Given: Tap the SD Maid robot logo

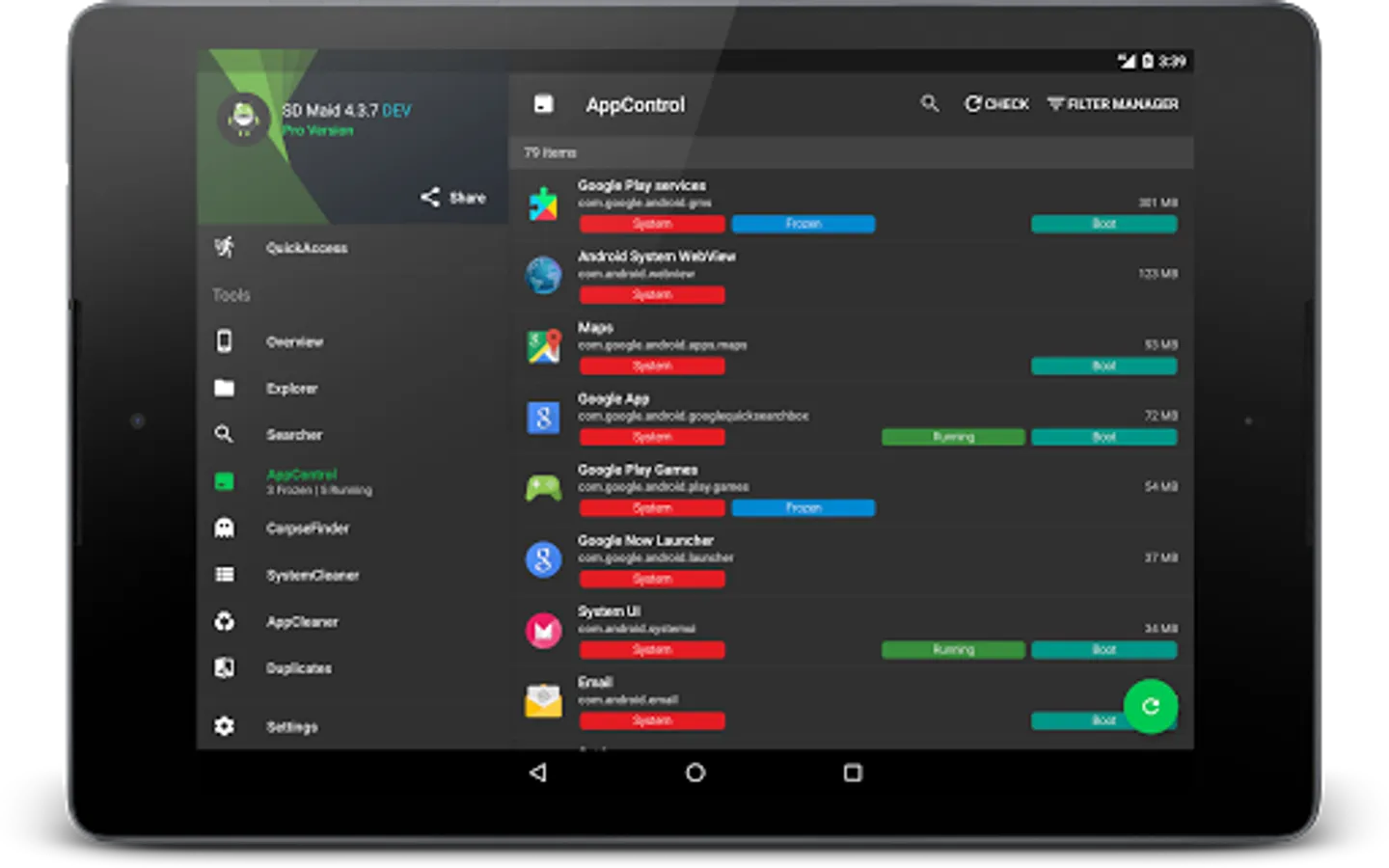Looking at the screenshot, I should (243, 119).
